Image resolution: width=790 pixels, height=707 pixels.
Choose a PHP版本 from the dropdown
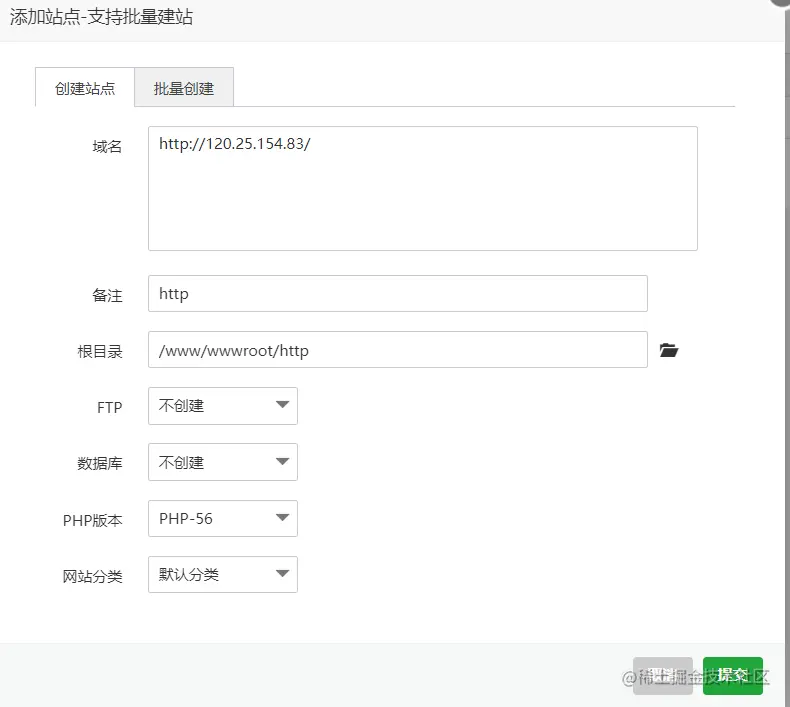pyautogui.click(x=223, y=519)
